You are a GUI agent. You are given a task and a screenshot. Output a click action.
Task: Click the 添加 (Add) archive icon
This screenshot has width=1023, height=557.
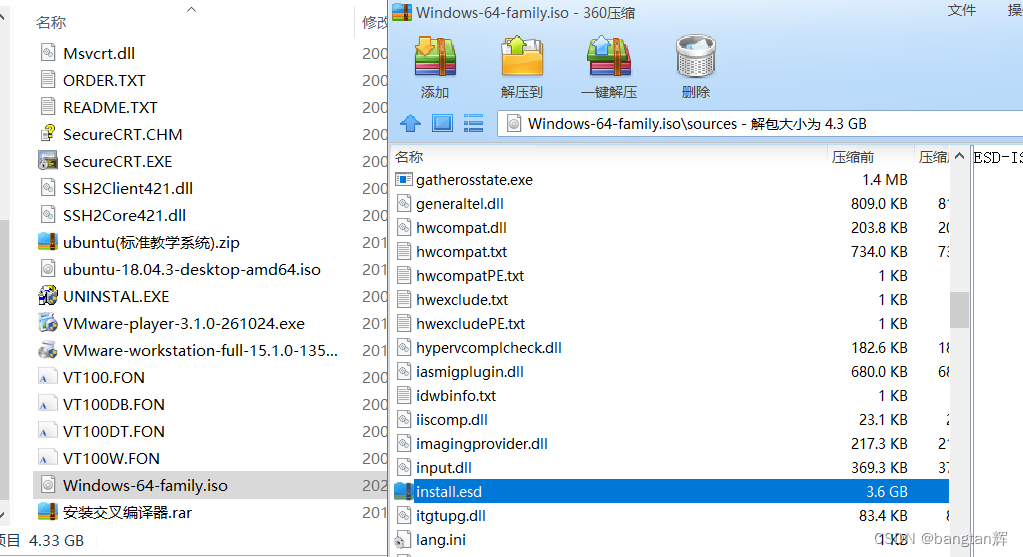[x=435, y=57]
